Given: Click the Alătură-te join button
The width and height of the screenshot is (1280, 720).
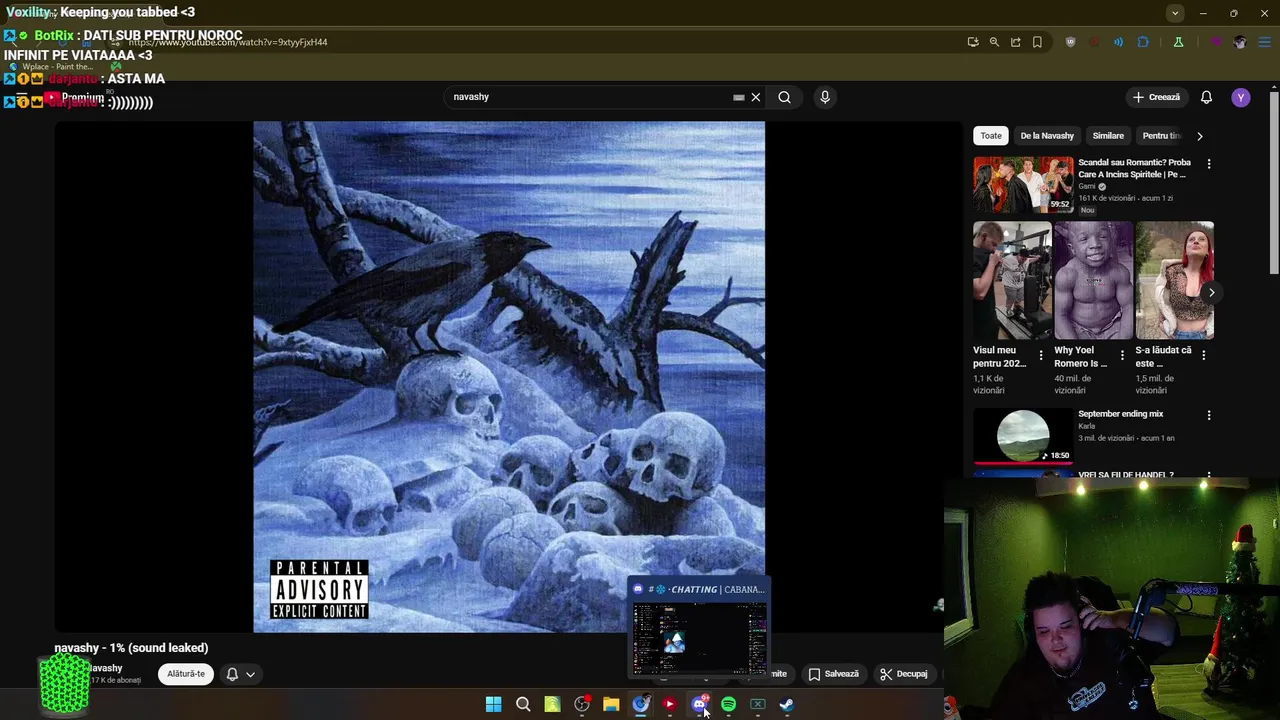Looking at the screenshot, I should click(x=186, y=674).
